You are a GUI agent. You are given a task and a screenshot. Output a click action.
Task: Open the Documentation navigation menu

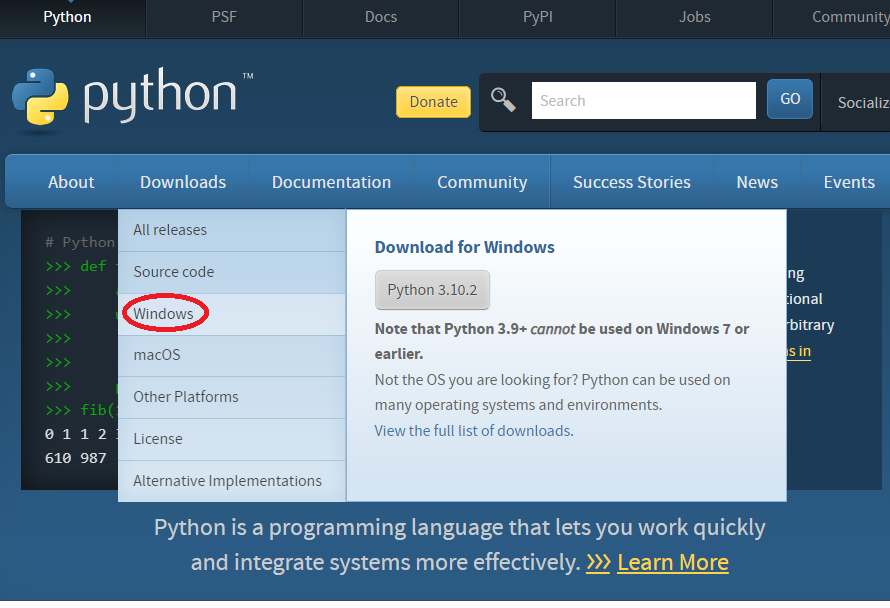[331, 182]
